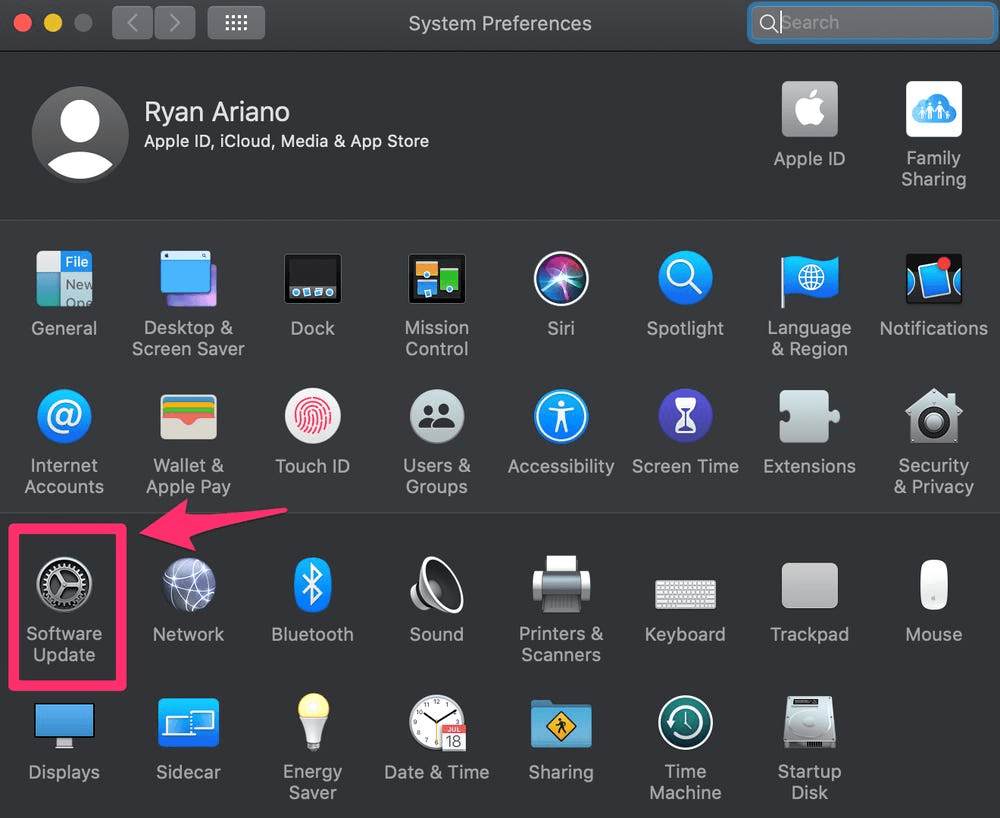Click 'Apple ID, iCloud, Media & App Store' text
The height and width of the screenshot is (818, 1000).
tap(286, 141)
